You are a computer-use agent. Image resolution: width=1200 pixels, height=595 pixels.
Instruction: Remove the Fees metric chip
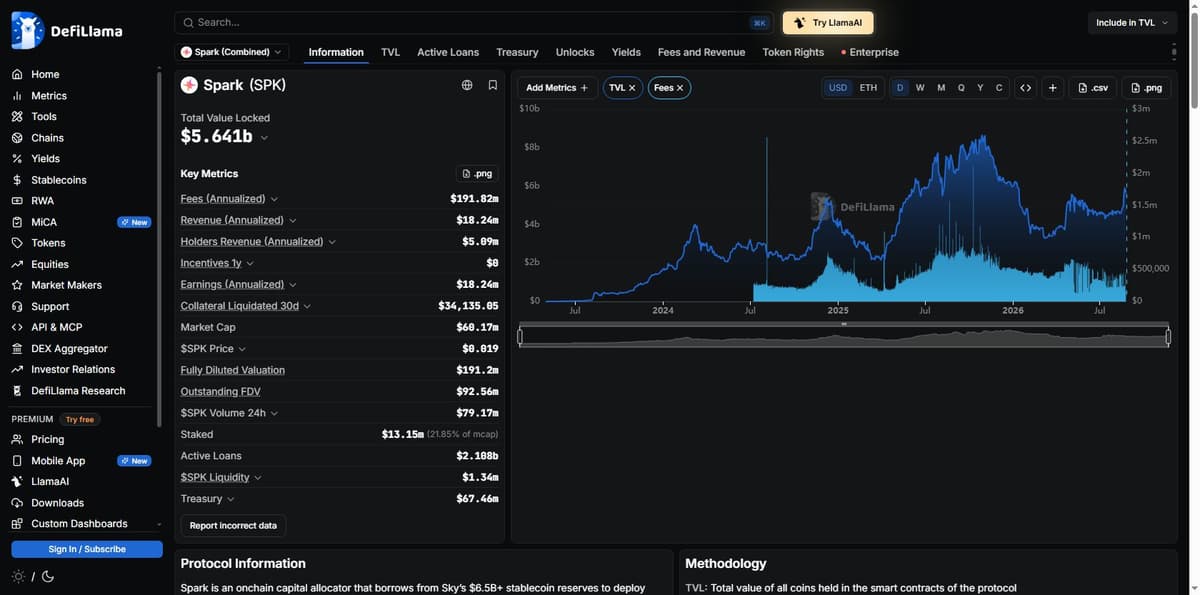pos(680,88)
